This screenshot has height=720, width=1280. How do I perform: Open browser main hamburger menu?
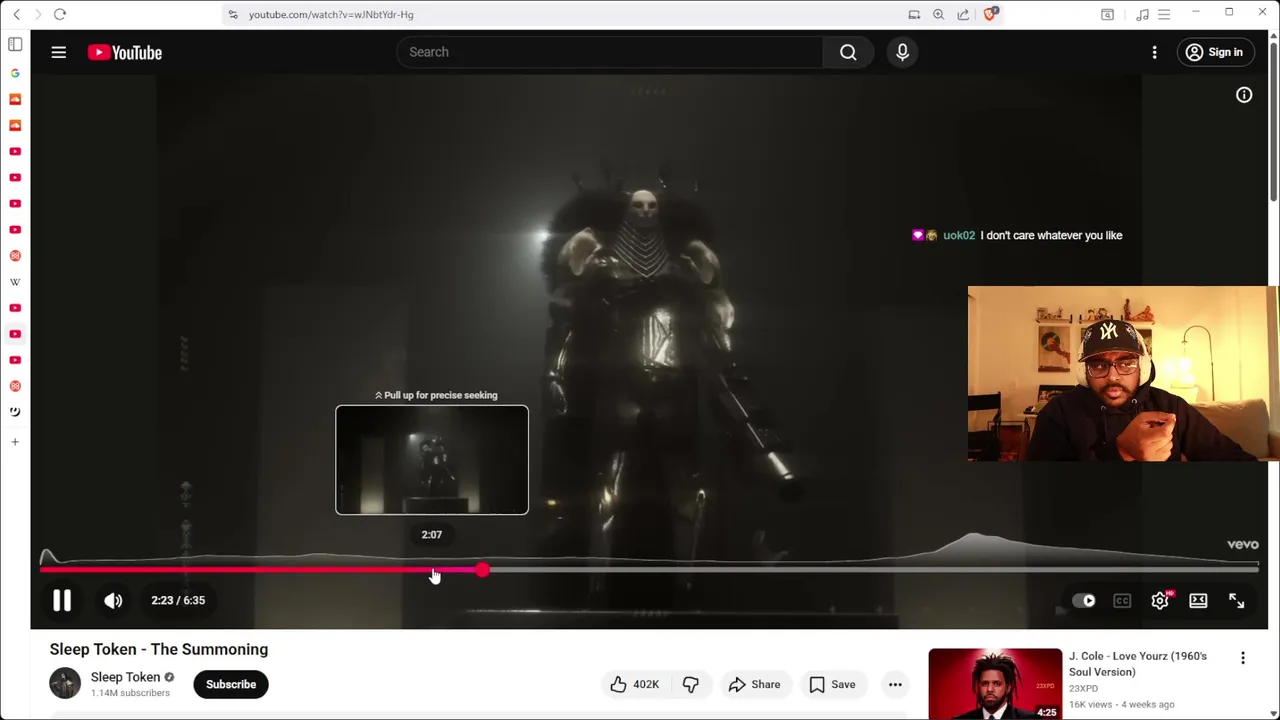pyautogui.click(x=1164, y=14)
